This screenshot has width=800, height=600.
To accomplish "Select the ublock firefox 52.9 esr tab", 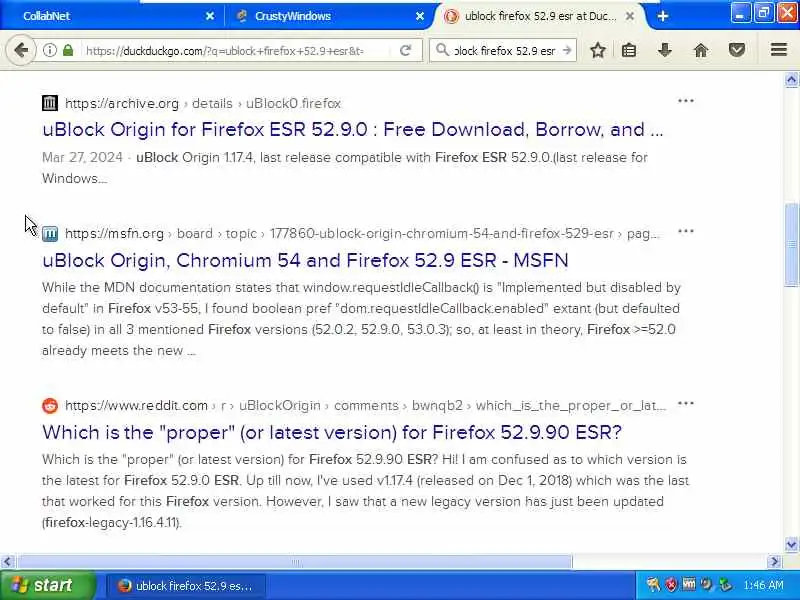I will [x=540, y=16].
